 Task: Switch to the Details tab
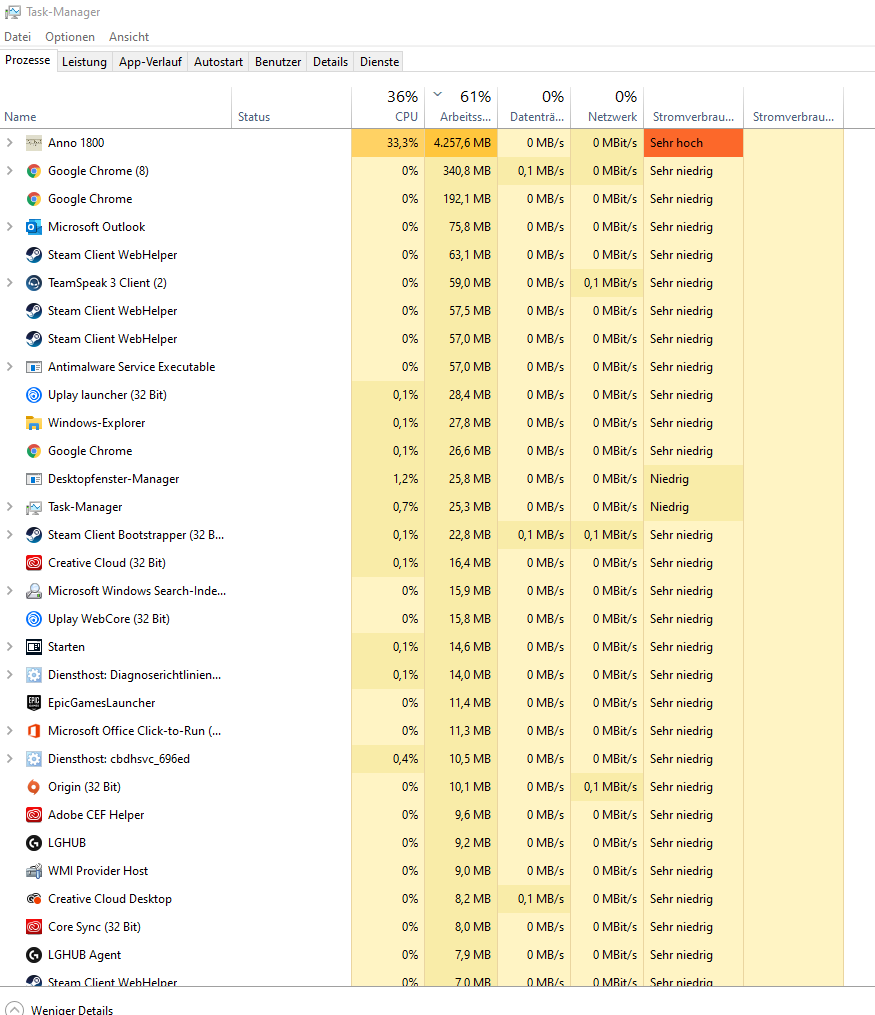(330, 62)
